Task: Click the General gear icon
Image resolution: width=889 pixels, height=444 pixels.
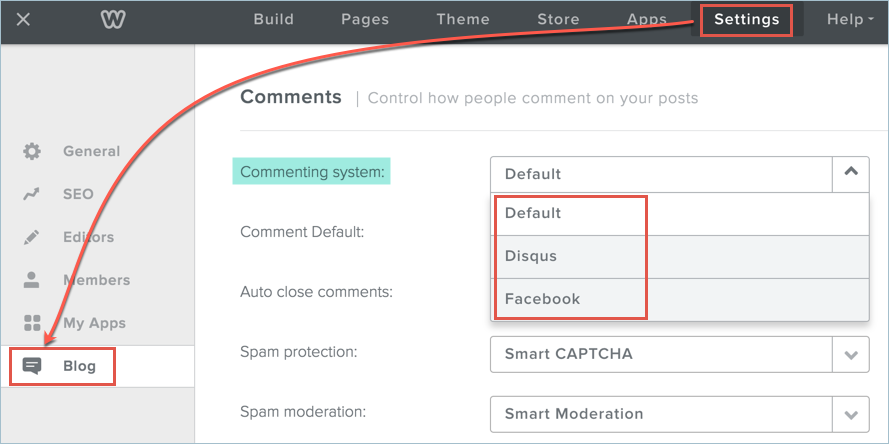Action: click(32, 151)
